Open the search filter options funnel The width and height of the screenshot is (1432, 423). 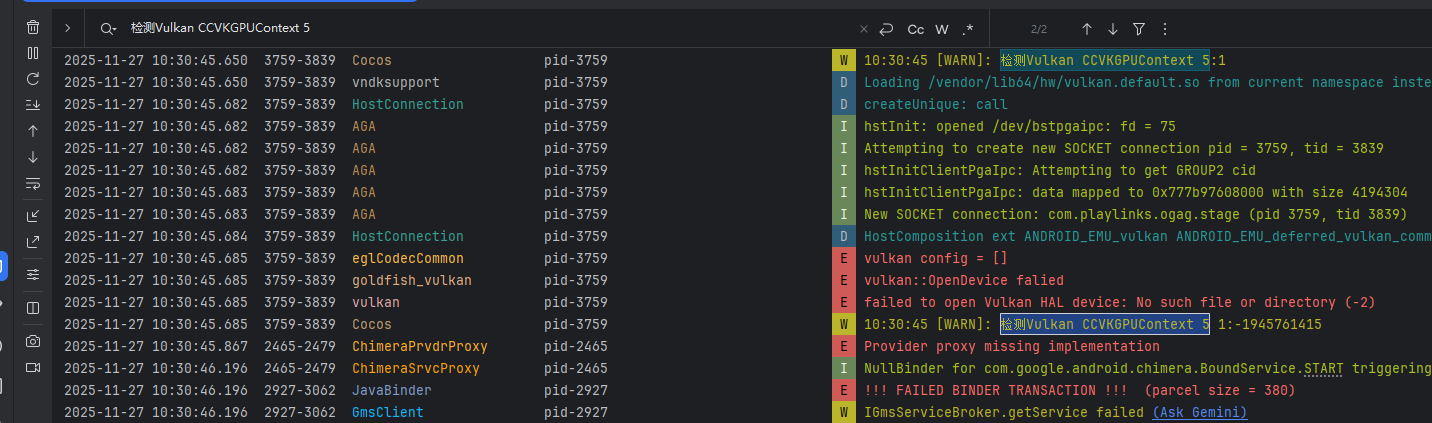click(1139, 29)
